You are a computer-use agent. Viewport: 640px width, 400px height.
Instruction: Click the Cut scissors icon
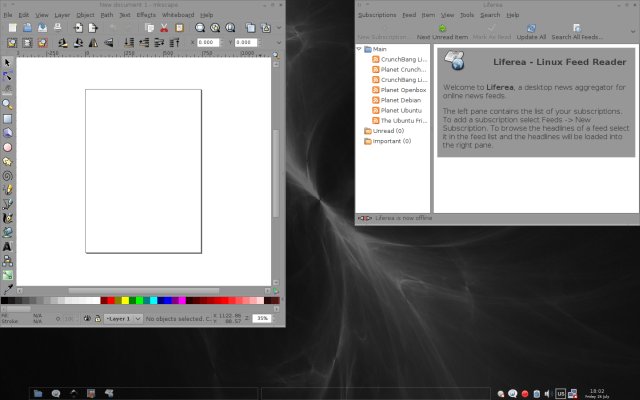tap(164, 28)
